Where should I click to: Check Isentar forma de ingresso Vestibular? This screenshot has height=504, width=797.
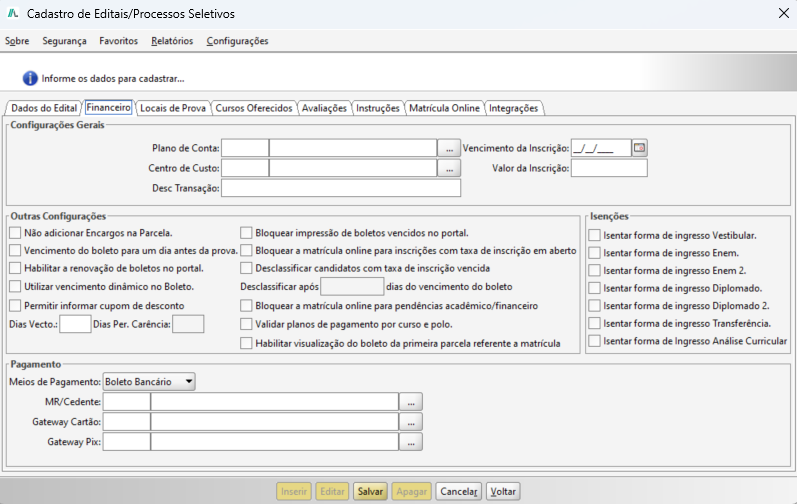point(594,235)
